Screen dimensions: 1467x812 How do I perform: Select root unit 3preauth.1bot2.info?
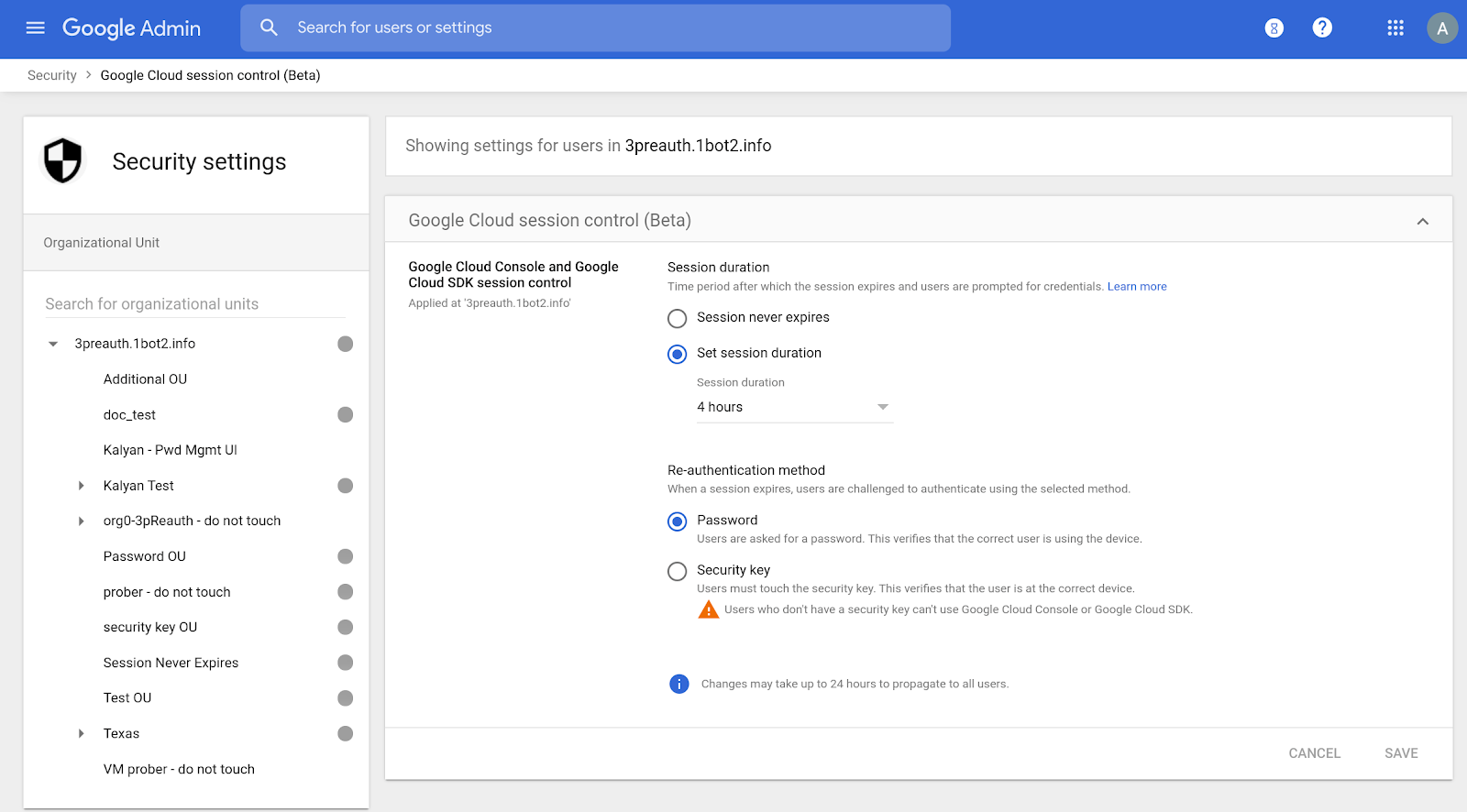click(x=135, y=344)
